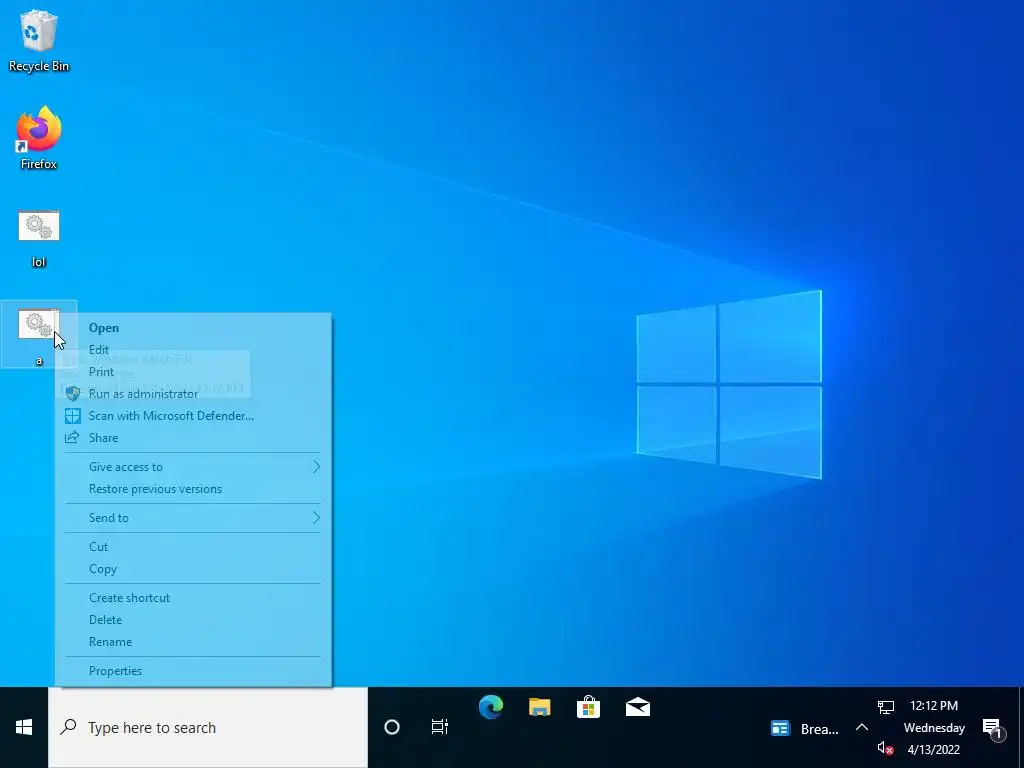Select Scan with Microsoft Defender
This screenshot has width=1024, height=768.
(x=193, y=416)
